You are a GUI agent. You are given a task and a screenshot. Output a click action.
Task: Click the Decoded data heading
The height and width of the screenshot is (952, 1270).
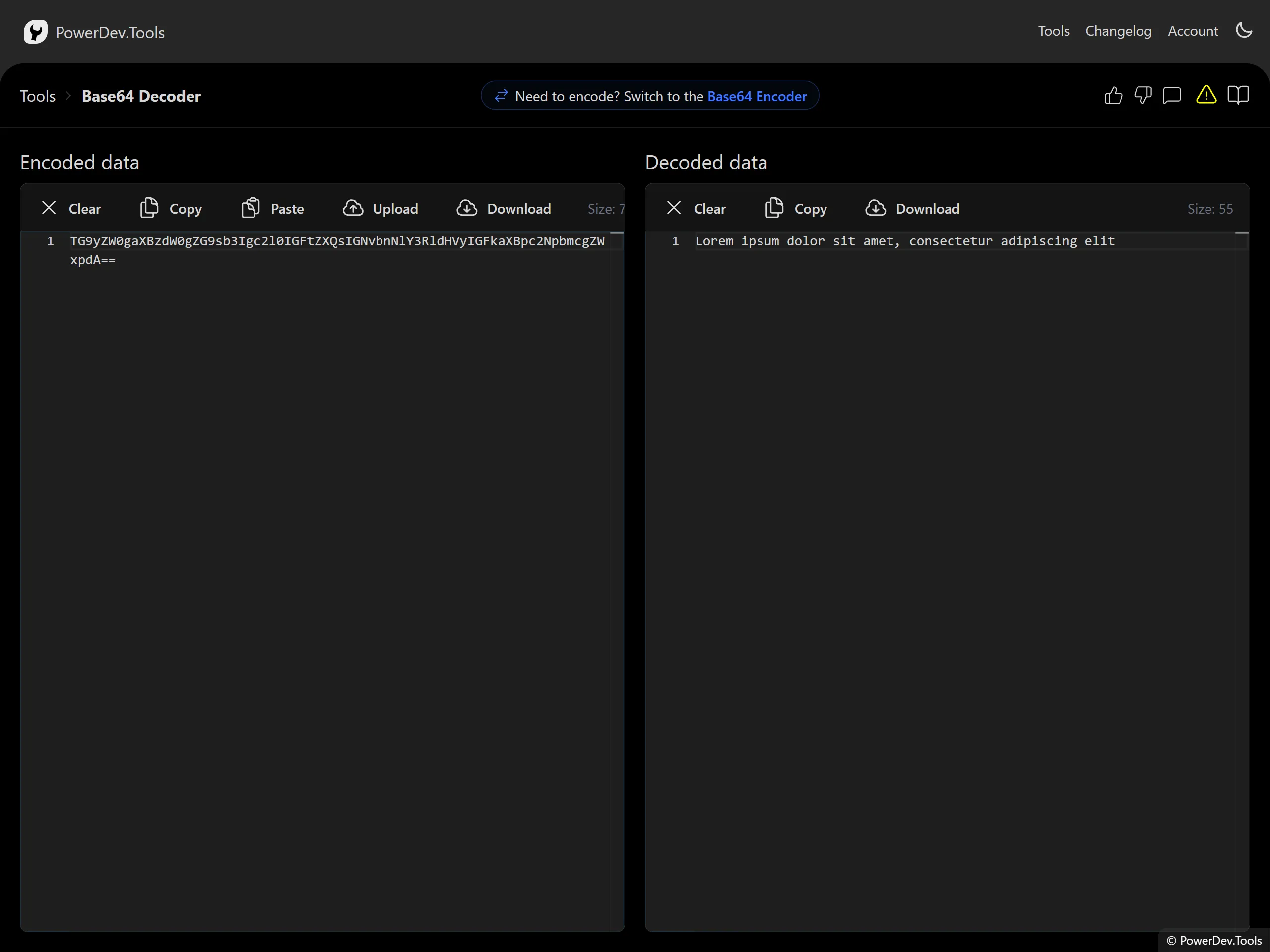[705, 163]
